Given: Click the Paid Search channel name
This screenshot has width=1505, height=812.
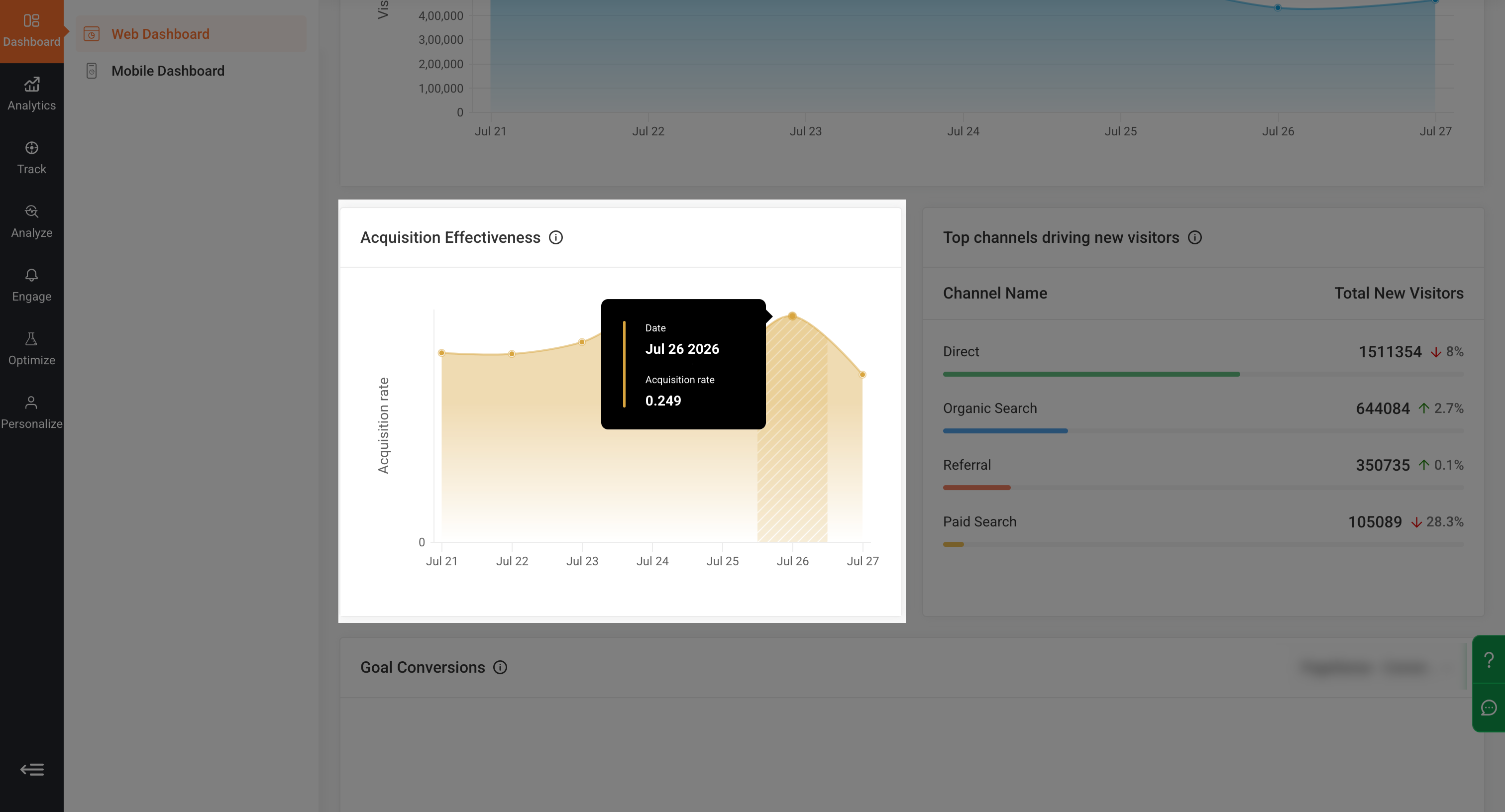Looking at the screenshot, I should 980,521.
